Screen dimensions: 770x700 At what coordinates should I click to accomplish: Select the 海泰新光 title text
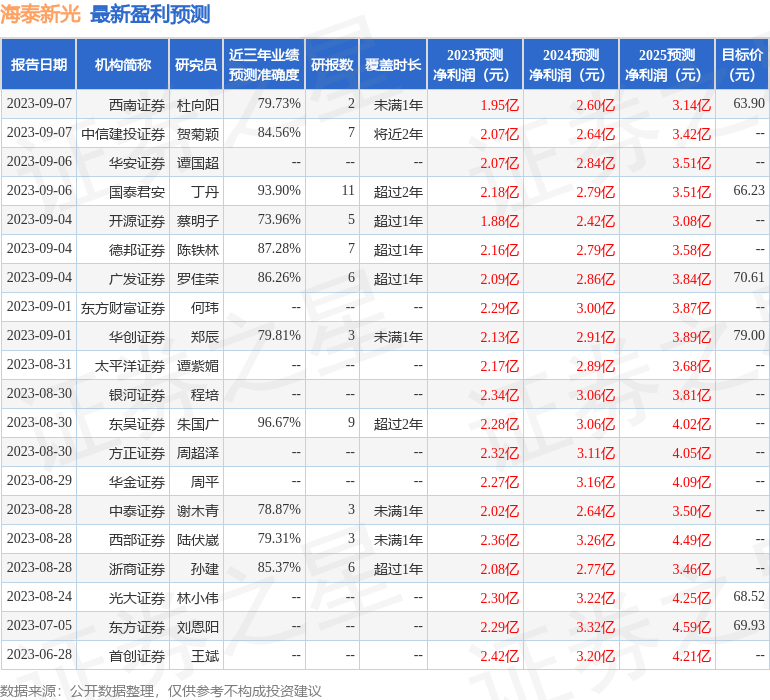(x=40, y=14)
